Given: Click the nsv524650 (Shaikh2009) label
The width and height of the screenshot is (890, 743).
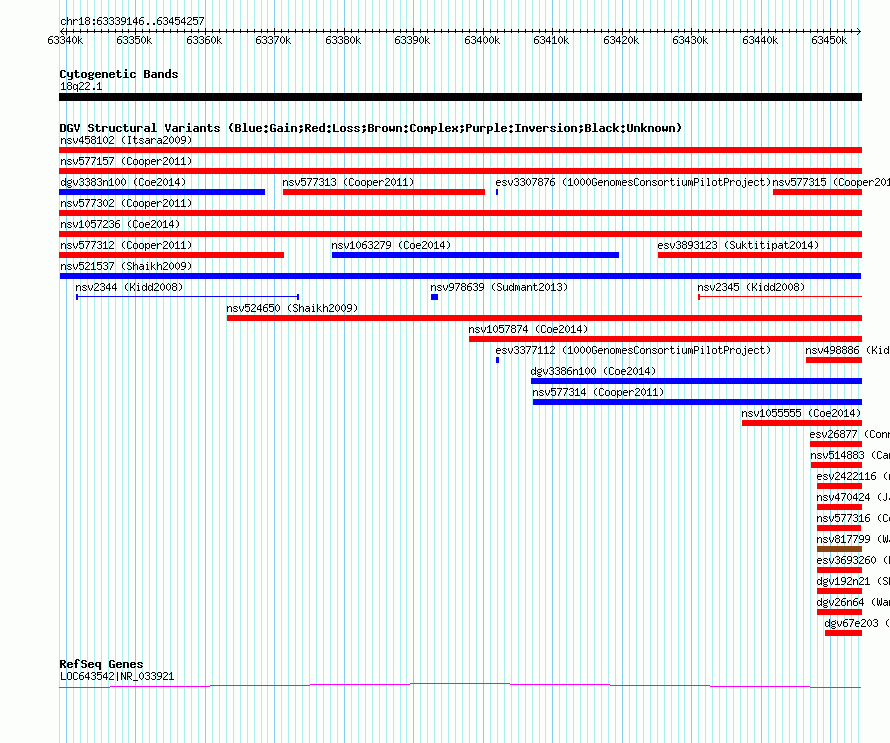Looking at the screenshot, I should [292, 308].
